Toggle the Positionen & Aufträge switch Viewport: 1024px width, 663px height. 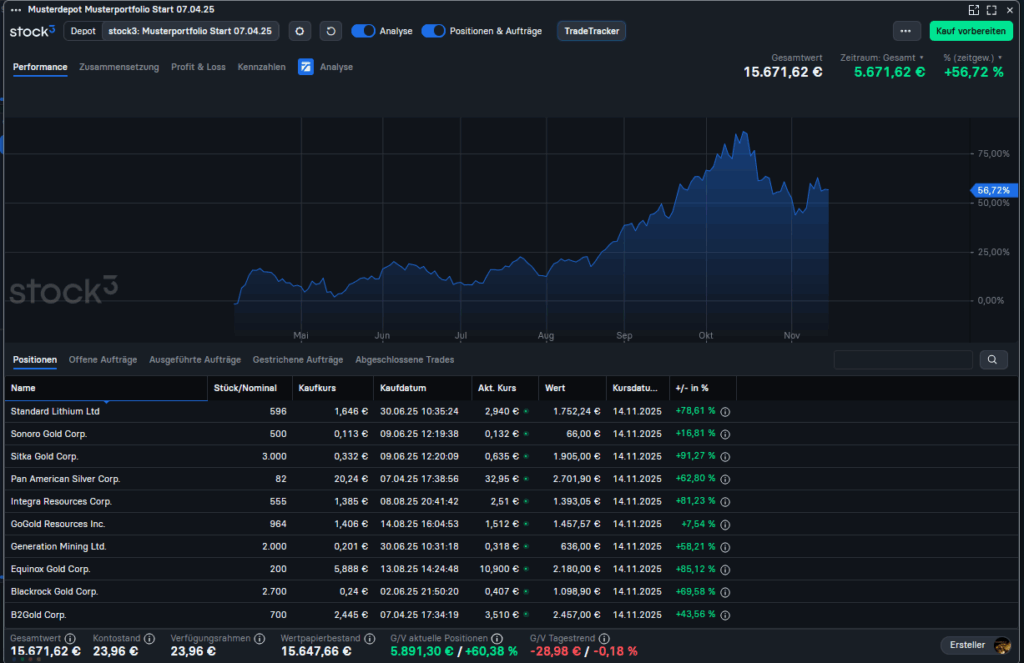(x=433, y=31)
